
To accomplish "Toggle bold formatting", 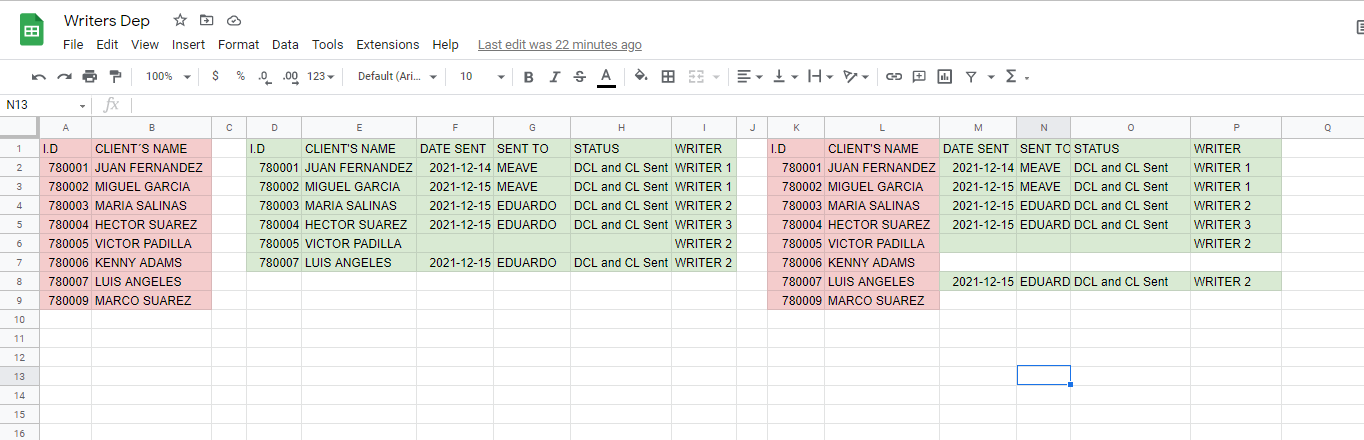I will [529, 76].
